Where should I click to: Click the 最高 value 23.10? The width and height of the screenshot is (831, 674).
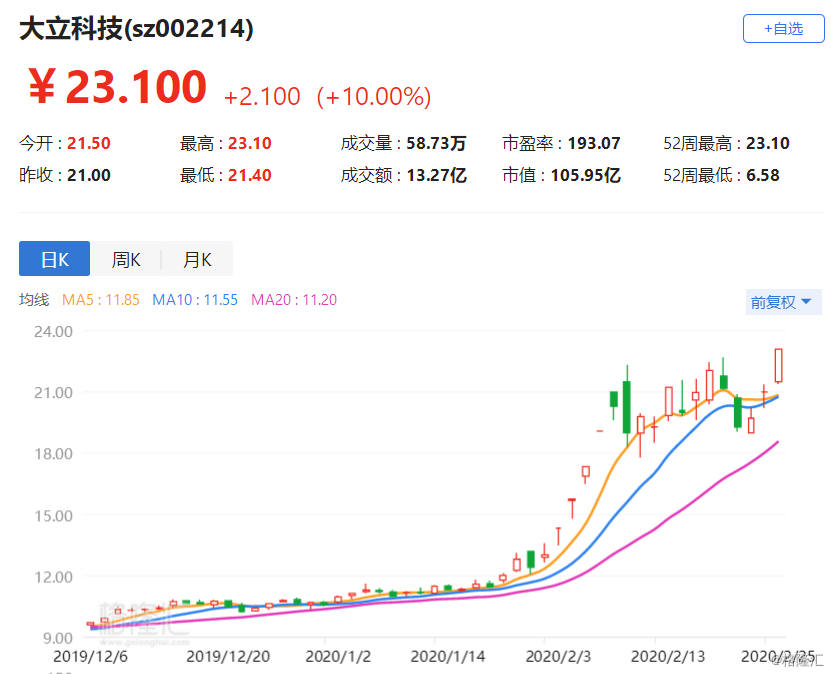pos(250,143)
